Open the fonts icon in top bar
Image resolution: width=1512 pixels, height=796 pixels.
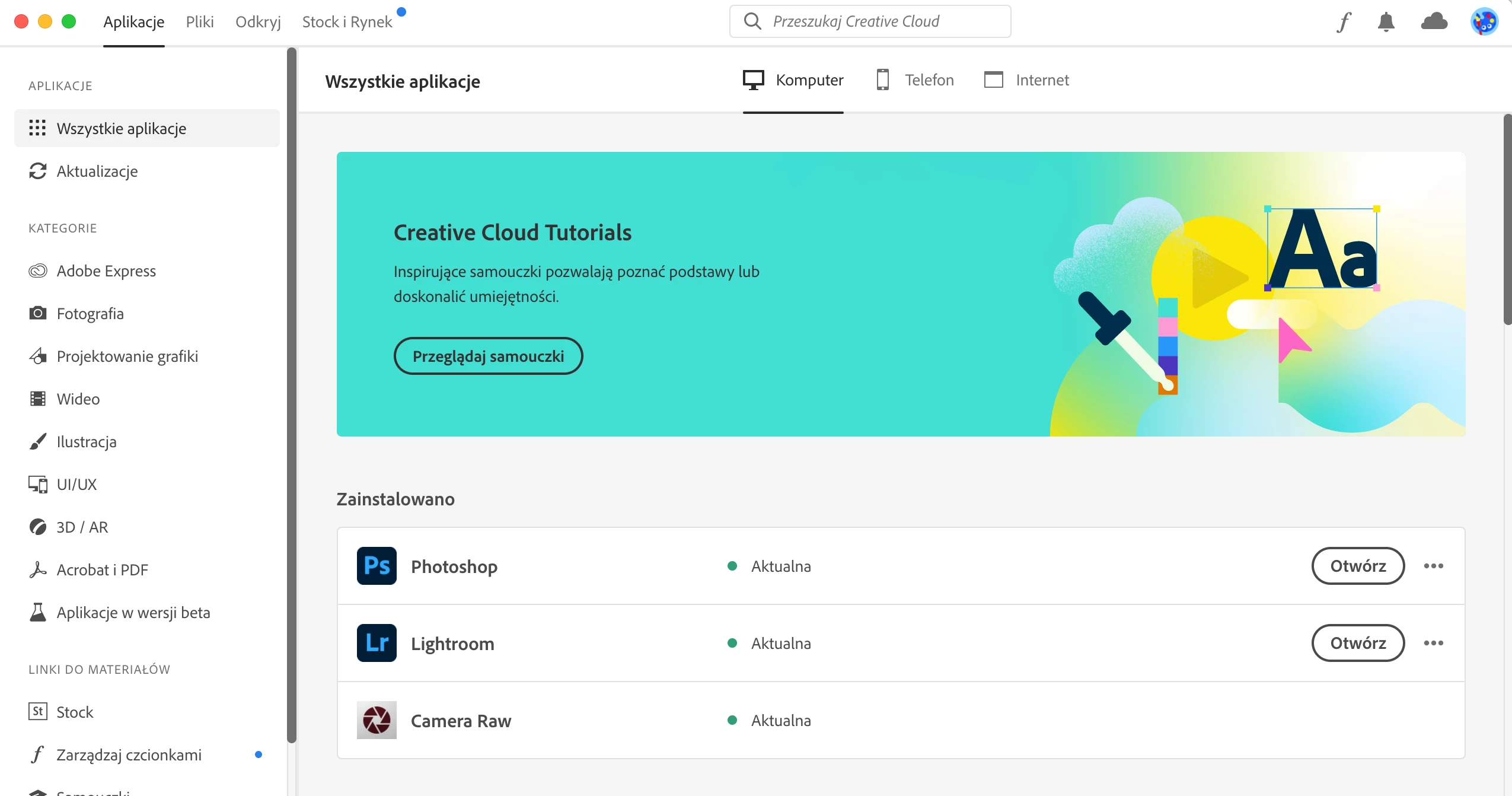pos(1344,22)
